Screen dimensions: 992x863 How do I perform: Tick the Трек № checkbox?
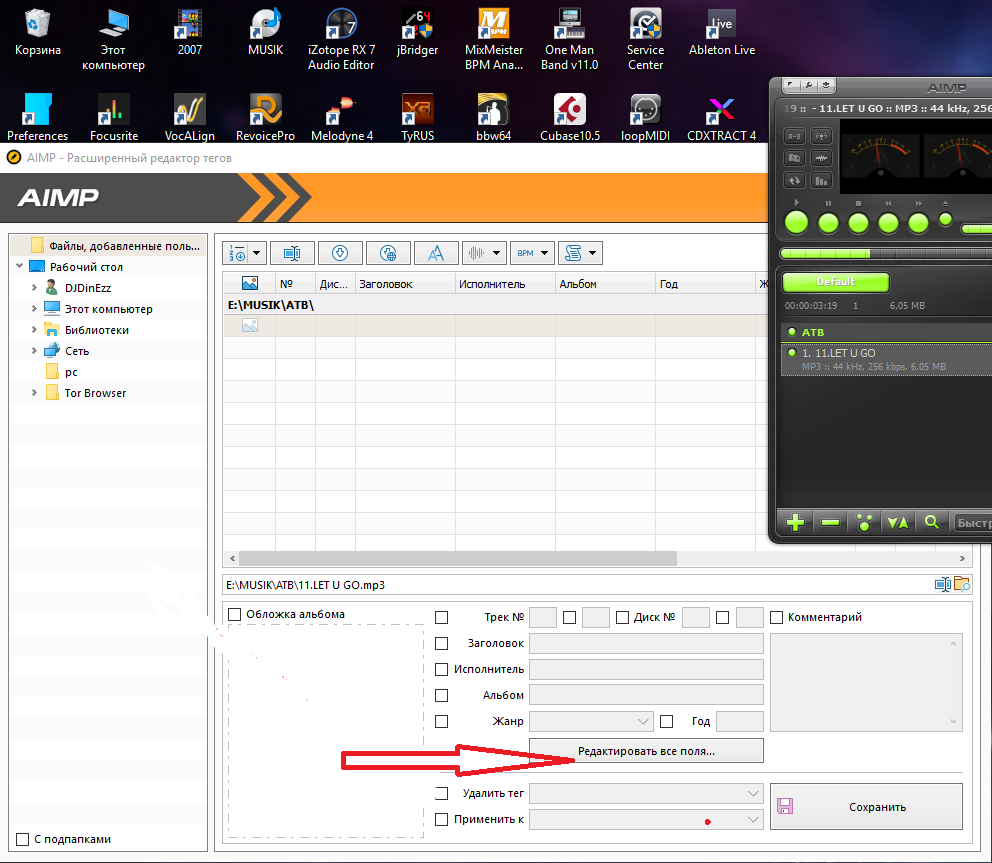(442, 618)
